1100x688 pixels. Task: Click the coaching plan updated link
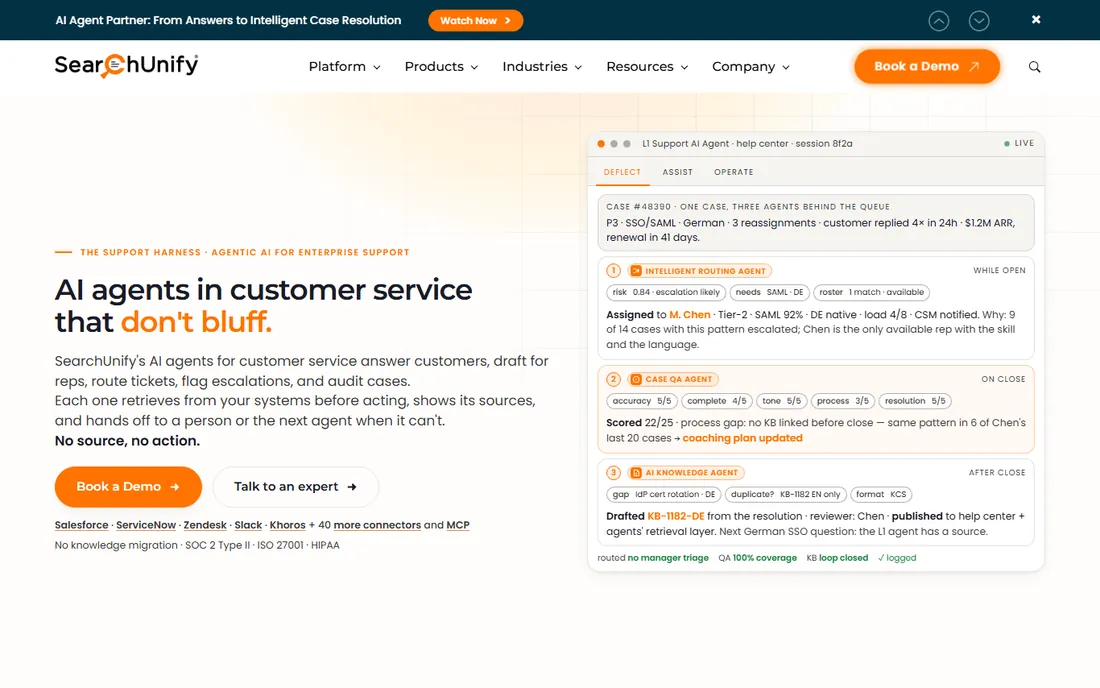pyautogui.click(x=742, y=438)
